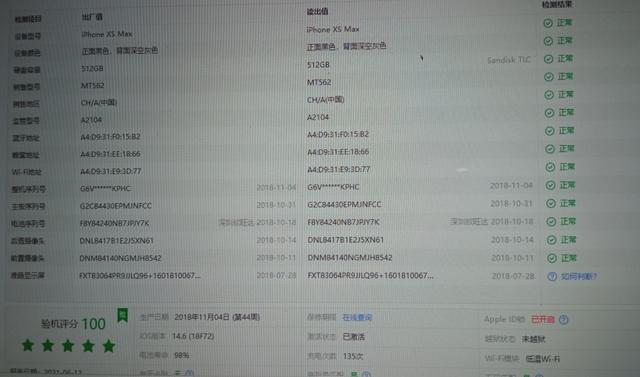This screenshot has width=640, height=377.
Task: Click the check icon for front camera DNM84140NGMJH8542
Action: tap(552, 258)
